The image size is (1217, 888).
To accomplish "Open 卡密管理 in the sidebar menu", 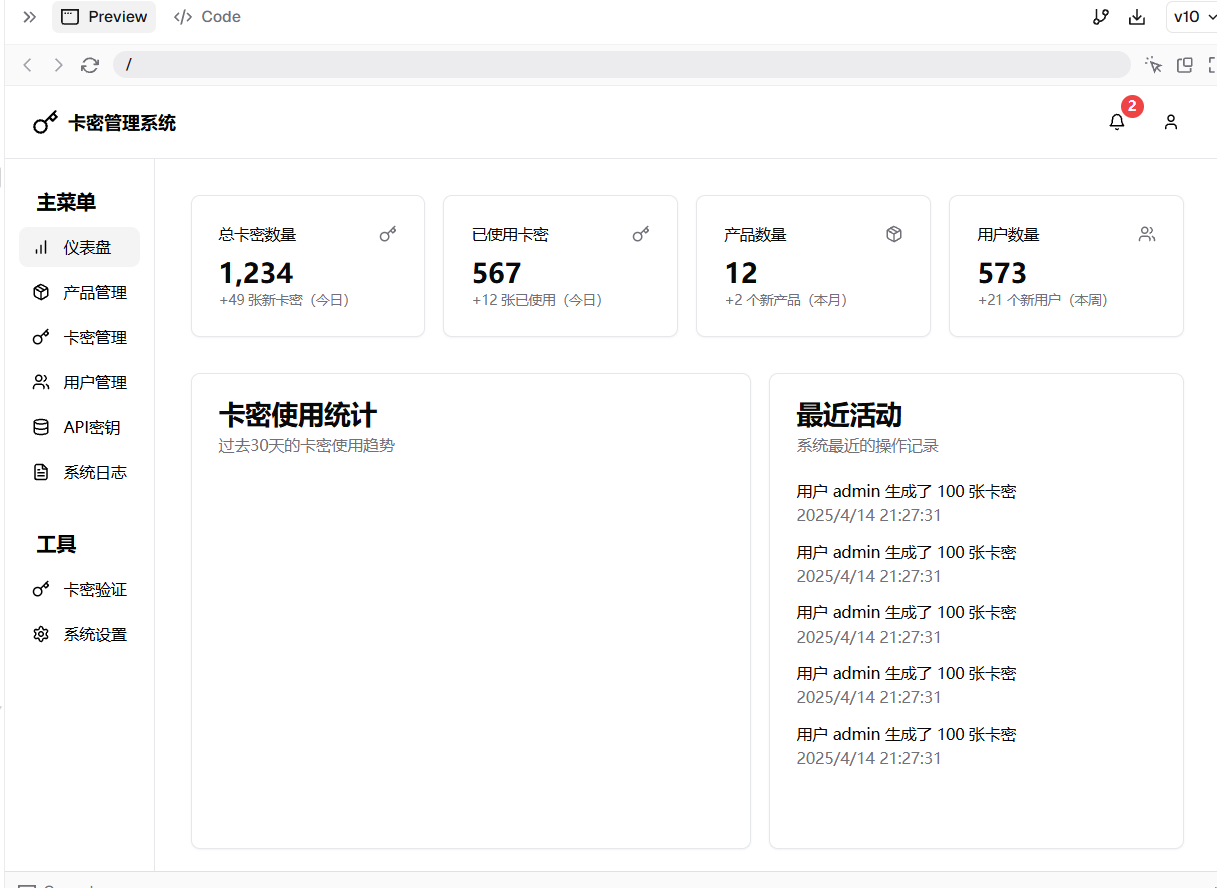I will (x=79, y=337).
